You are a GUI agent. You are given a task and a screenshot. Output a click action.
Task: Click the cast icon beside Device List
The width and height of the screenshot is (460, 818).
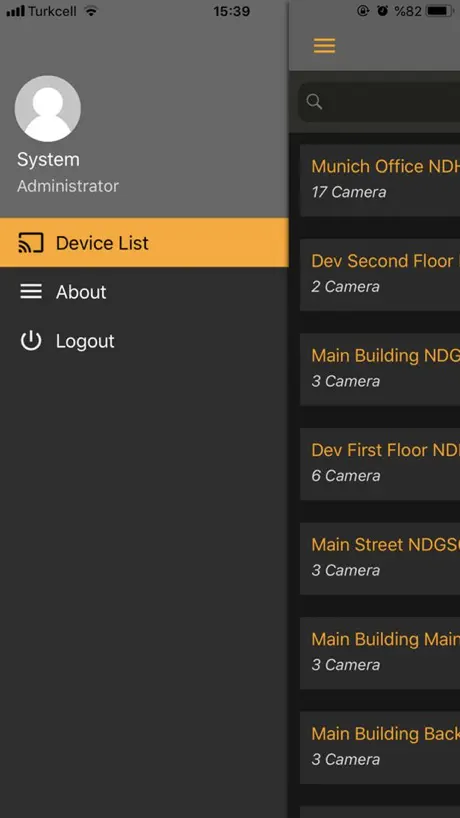point(31,243)
